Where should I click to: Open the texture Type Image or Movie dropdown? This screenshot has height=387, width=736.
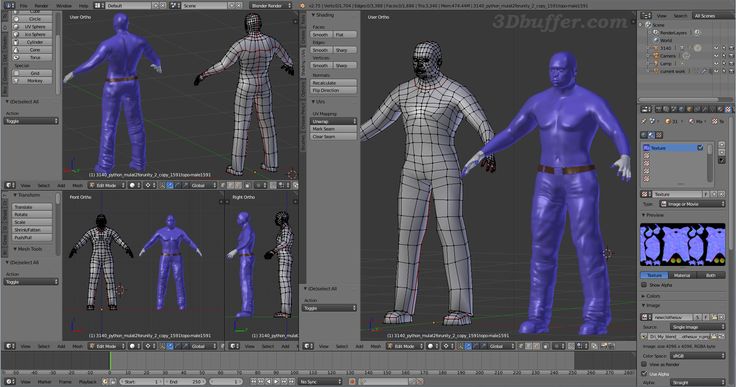coord(692,204)
